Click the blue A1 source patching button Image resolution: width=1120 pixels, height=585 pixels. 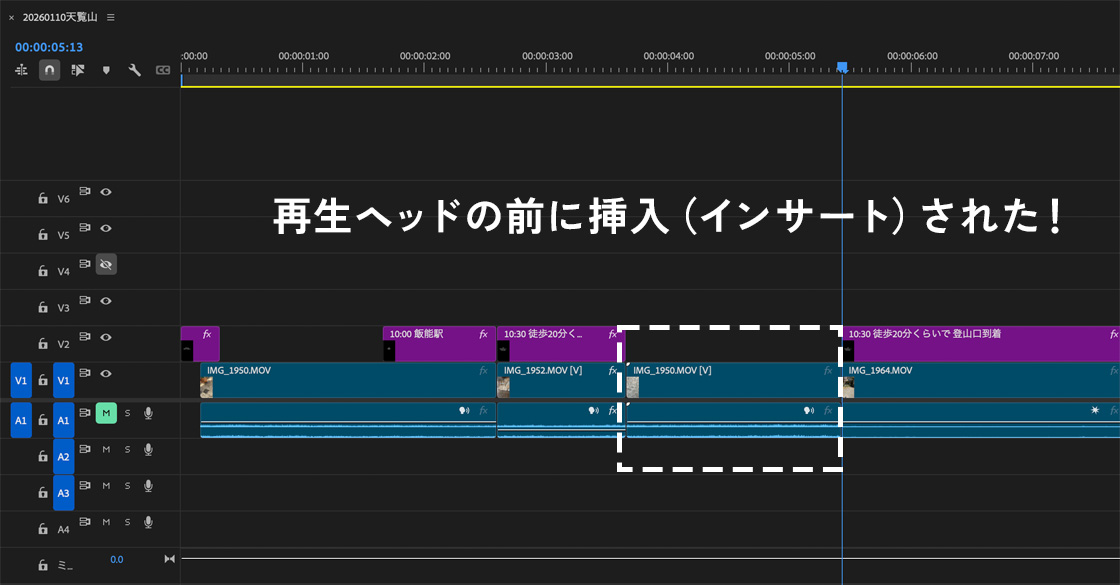click(x=21, y=421)
